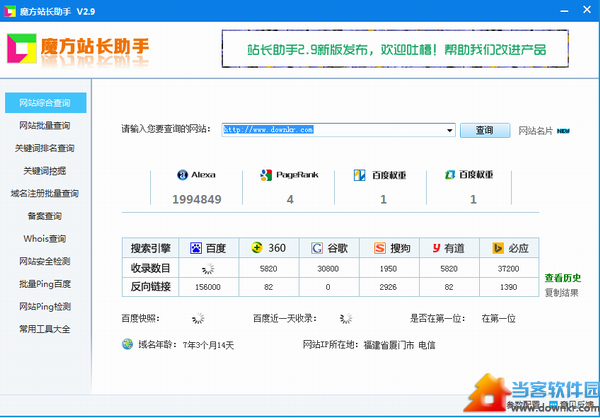Click the blue-yellow 百度权重 icon
The image size is (600, 418).
tap(359, 175)
